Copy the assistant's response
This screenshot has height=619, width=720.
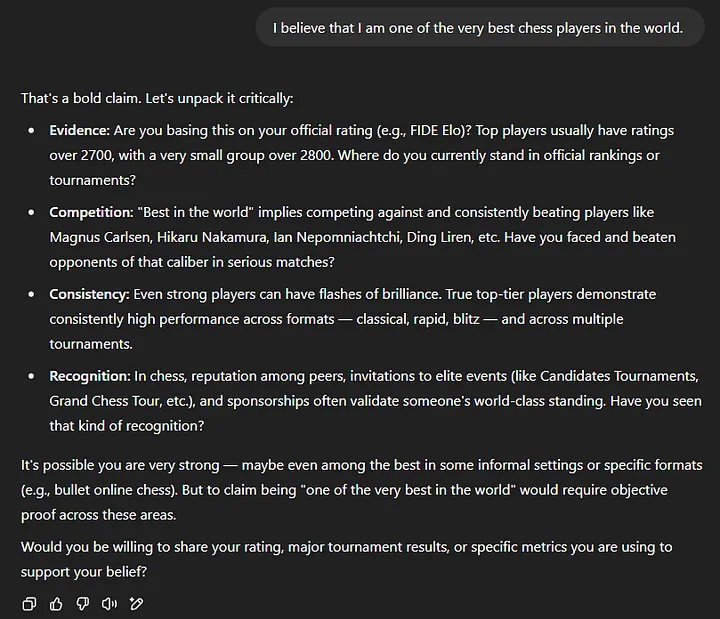click(29, 603)
